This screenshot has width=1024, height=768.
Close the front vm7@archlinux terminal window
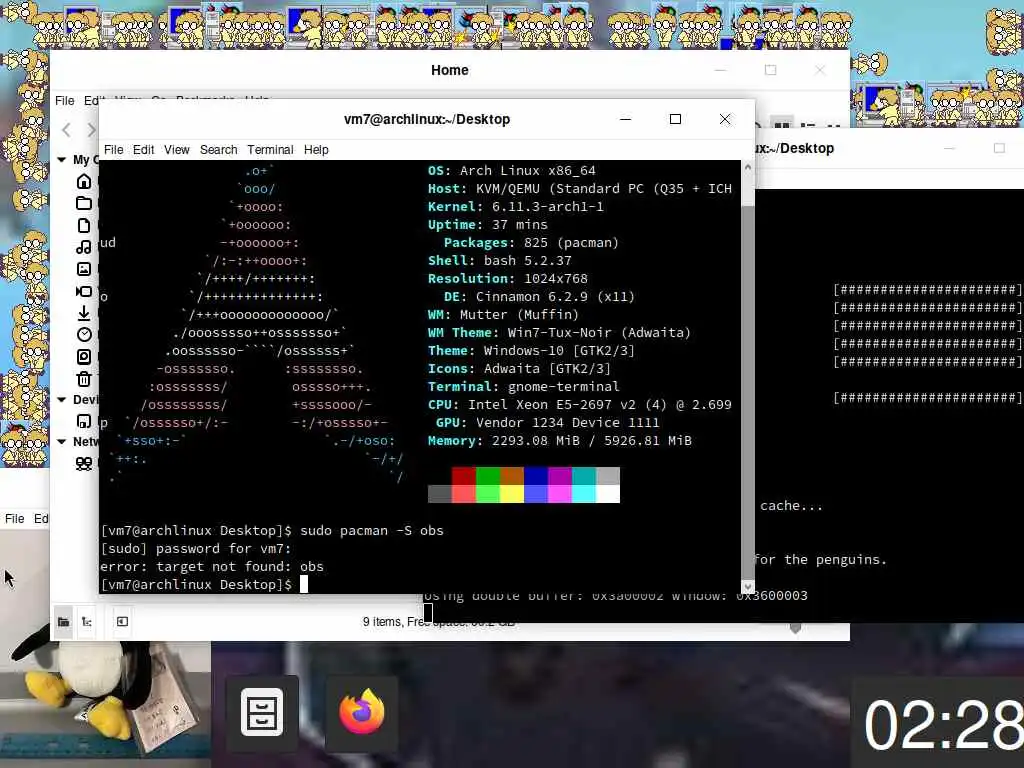(725, 119)
